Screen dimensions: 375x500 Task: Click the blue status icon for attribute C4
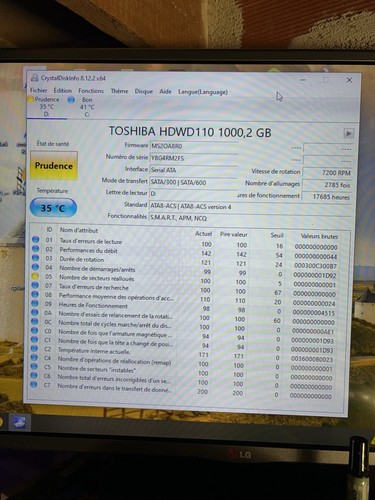34,357
